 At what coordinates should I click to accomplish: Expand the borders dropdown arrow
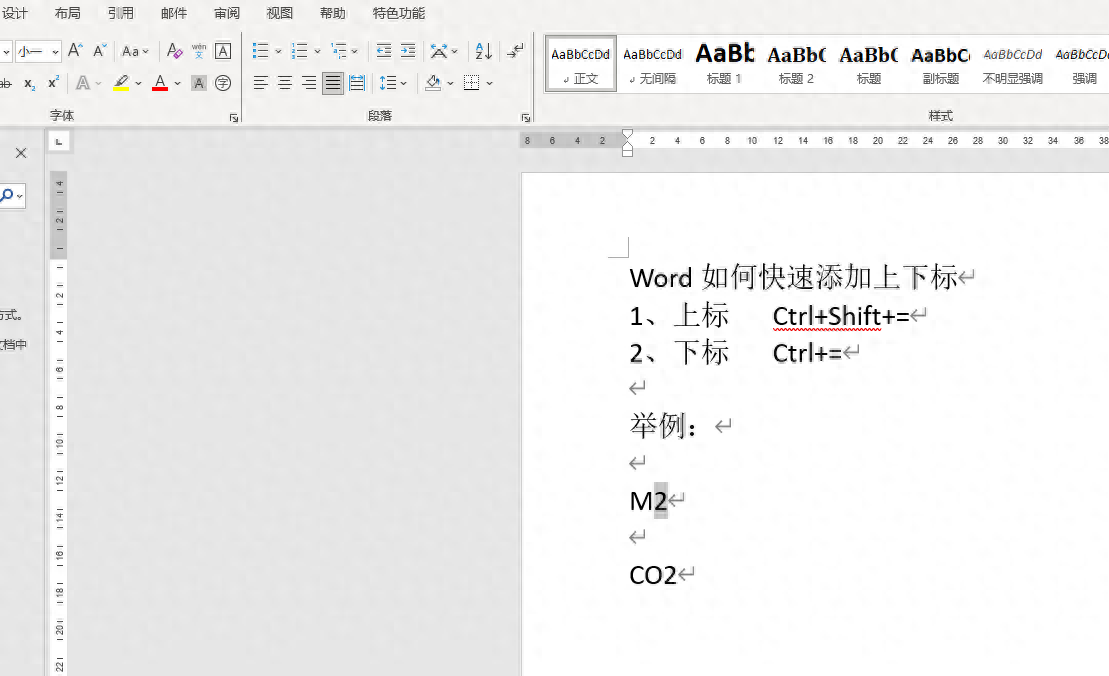point(489,83)
